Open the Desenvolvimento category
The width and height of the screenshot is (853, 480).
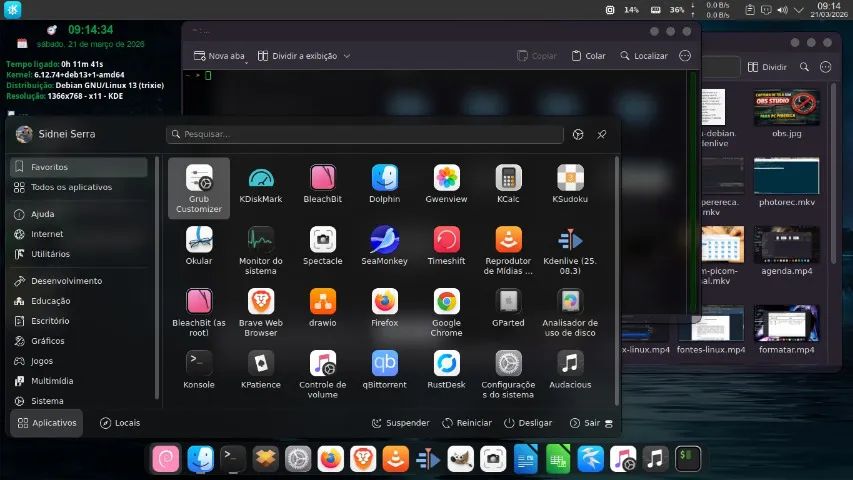tap(79, 281)
